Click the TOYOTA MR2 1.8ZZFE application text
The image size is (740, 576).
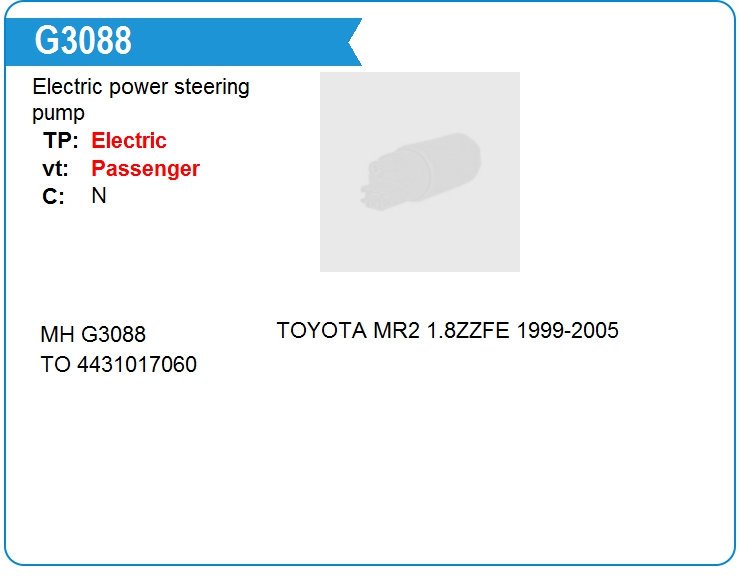(x=393, y=330)
